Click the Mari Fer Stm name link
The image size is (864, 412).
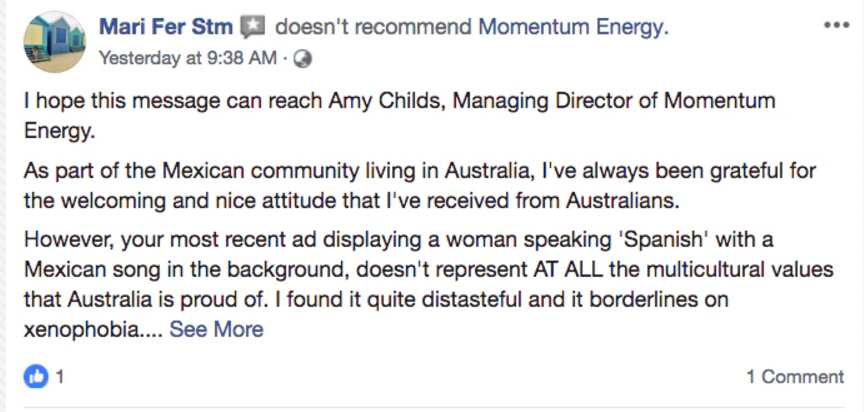166,27
